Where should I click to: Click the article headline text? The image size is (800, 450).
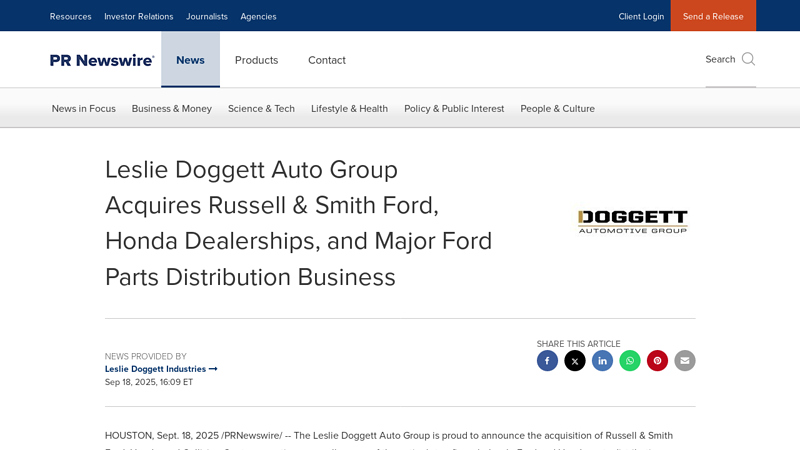click(x=298, y=223)
